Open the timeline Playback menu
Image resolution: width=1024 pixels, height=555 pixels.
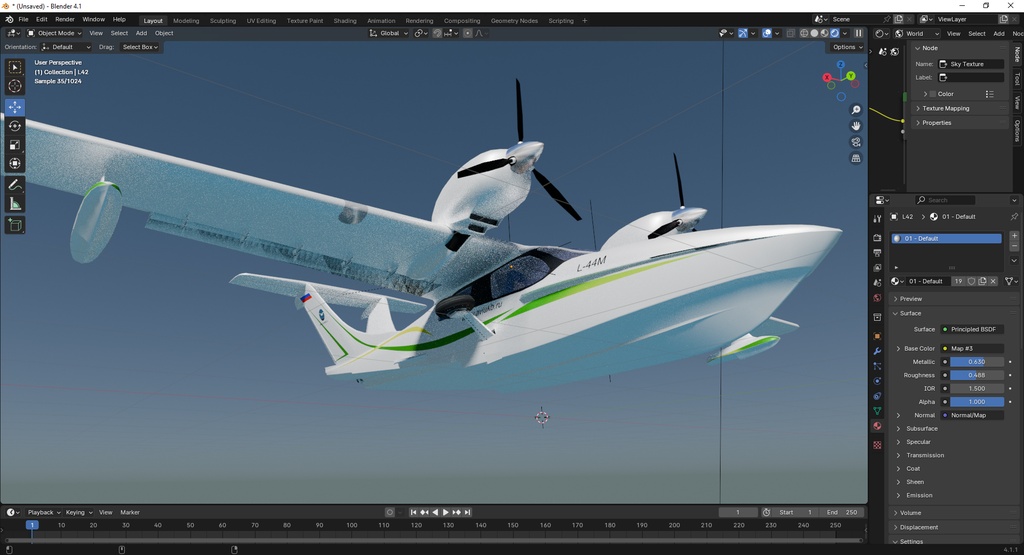[44, 513]
